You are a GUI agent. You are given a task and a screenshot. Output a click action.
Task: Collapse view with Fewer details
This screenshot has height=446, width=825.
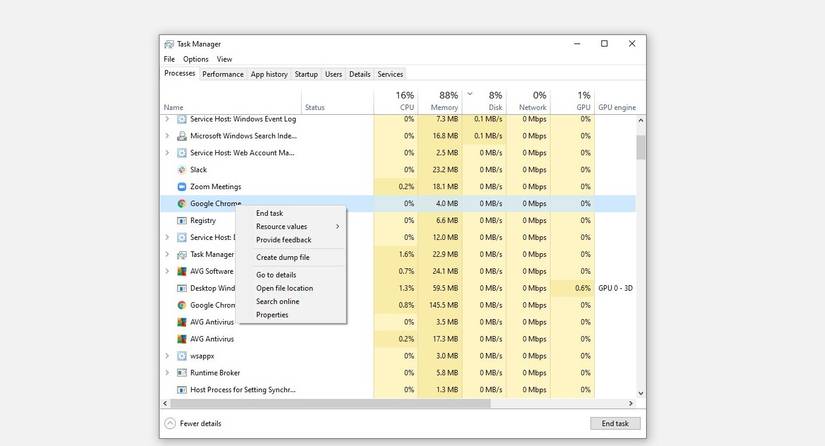[x=200, y=424]
